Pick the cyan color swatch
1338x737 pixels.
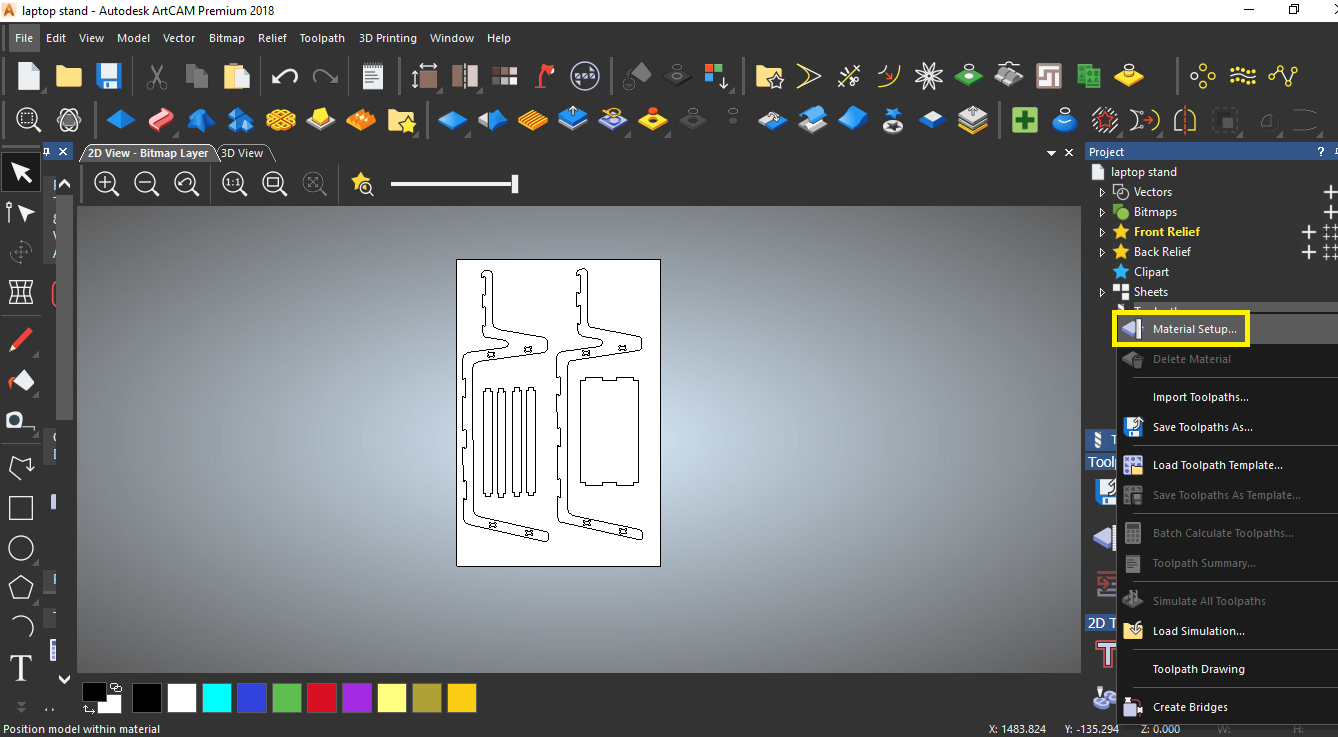pos(217,698)
